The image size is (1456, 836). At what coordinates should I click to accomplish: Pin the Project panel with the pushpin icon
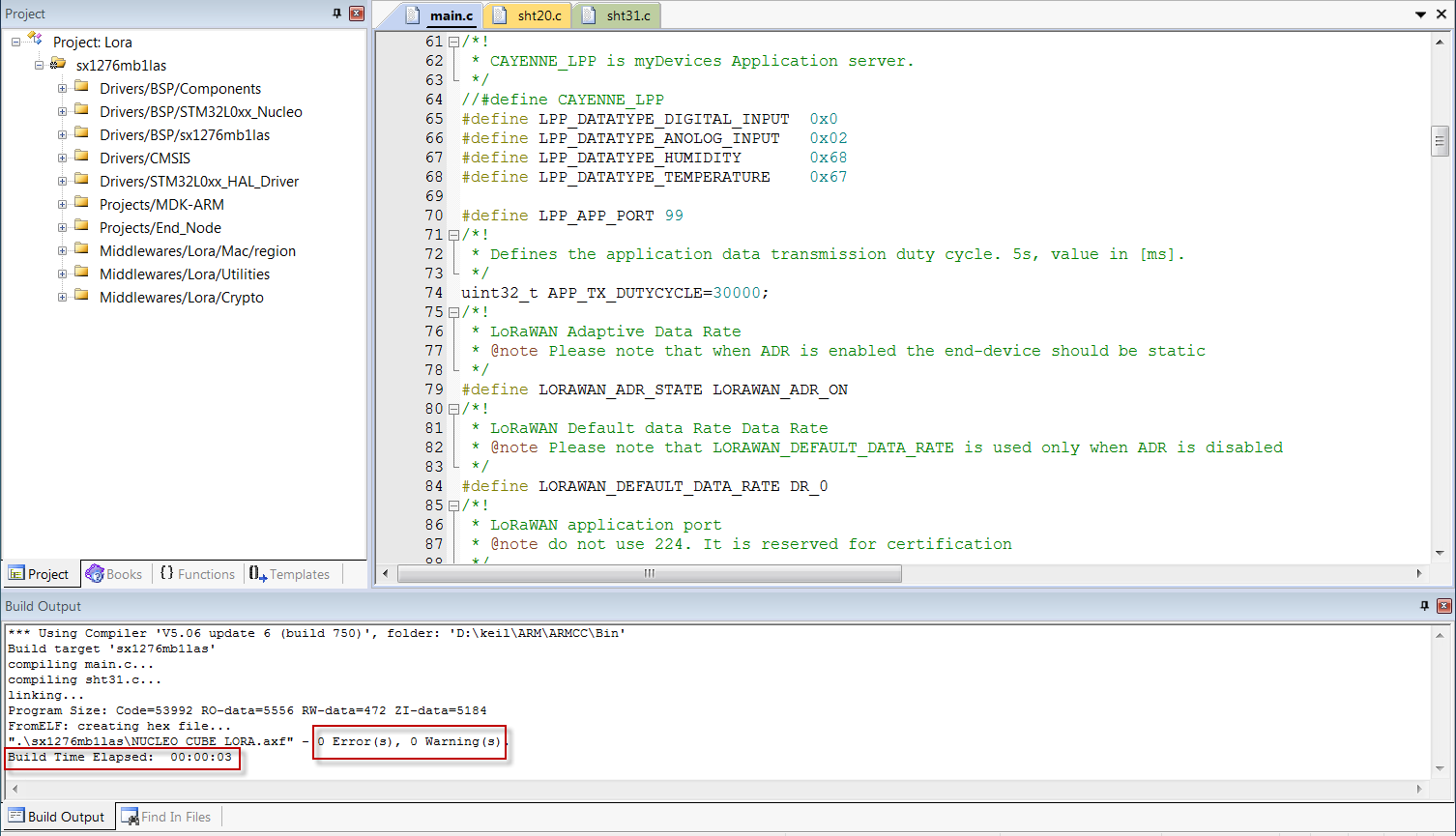336,14
